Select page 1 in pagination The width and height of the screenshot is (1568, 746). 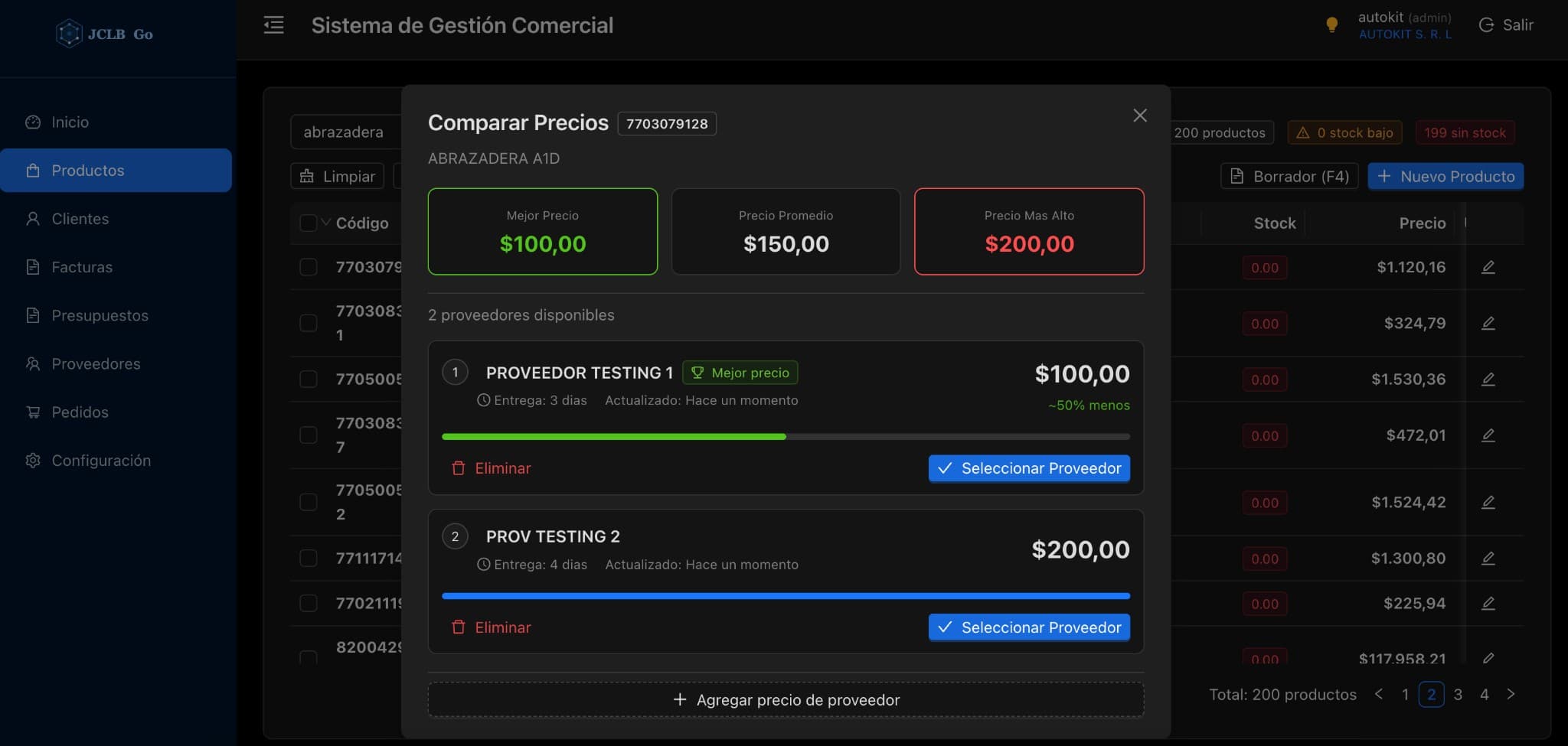[x=1405, y=694]
